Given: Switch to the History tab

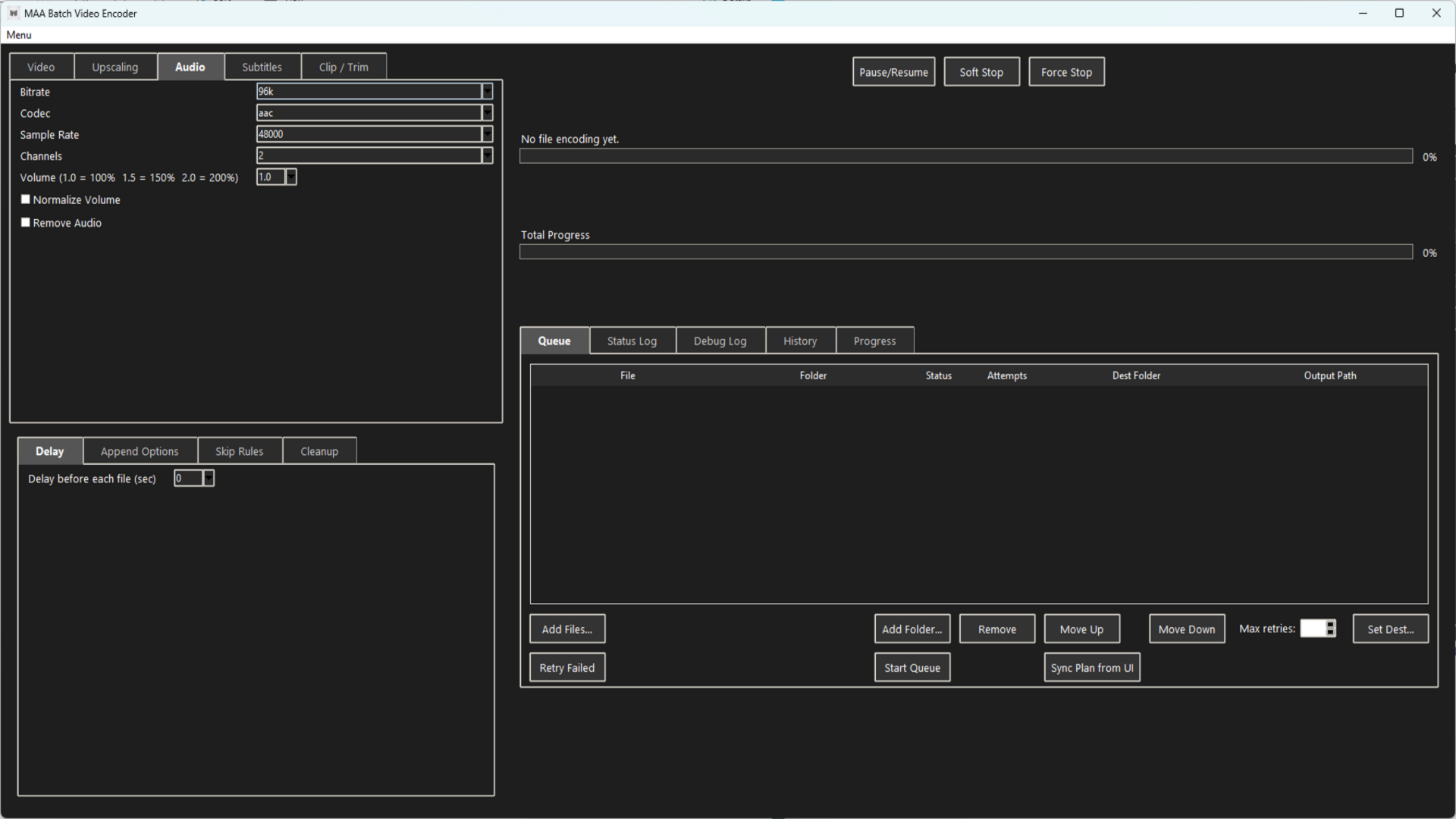Looking at the screenshot, I should tap(800, 340).
